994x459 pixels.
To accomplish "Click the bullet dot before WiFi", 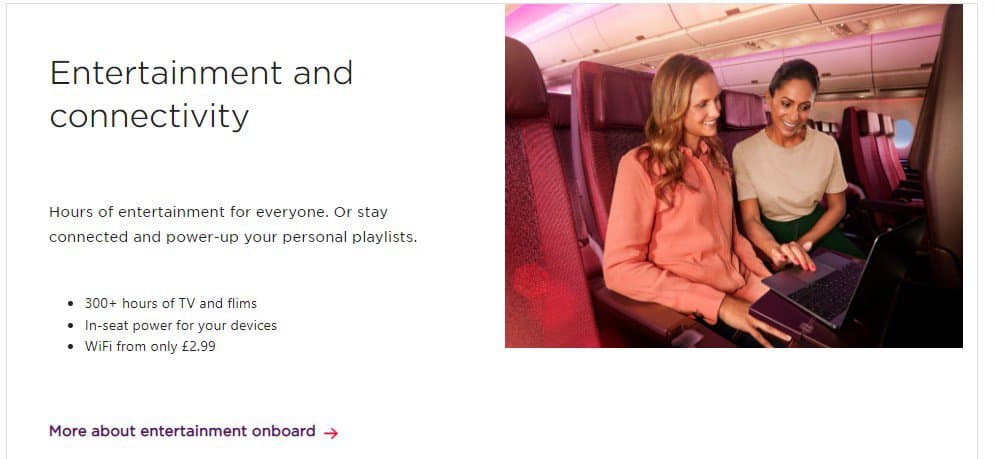I will click(70, 347).
